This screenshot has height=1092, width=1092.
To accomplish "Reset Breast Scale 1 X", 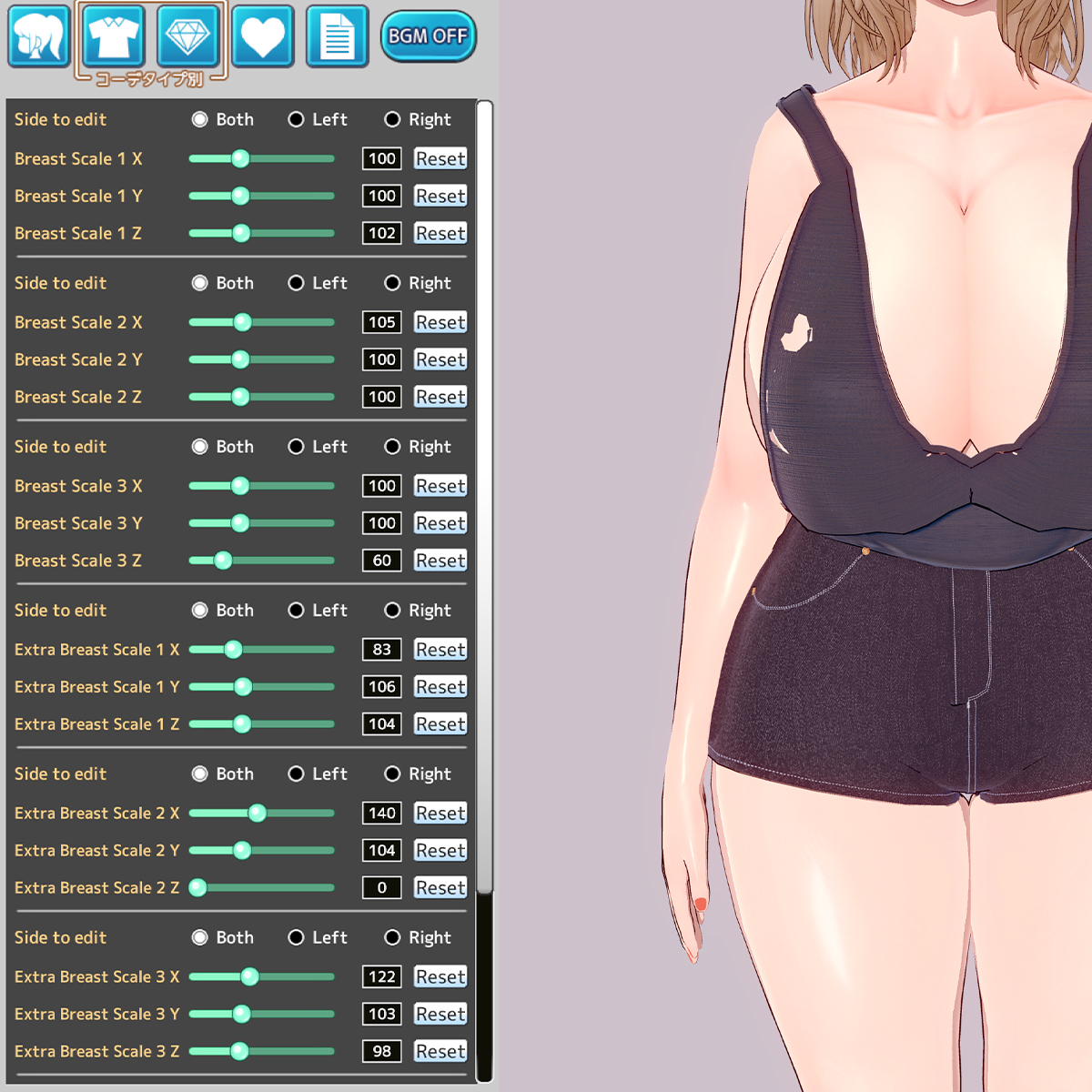I will (x=440, y=158).
